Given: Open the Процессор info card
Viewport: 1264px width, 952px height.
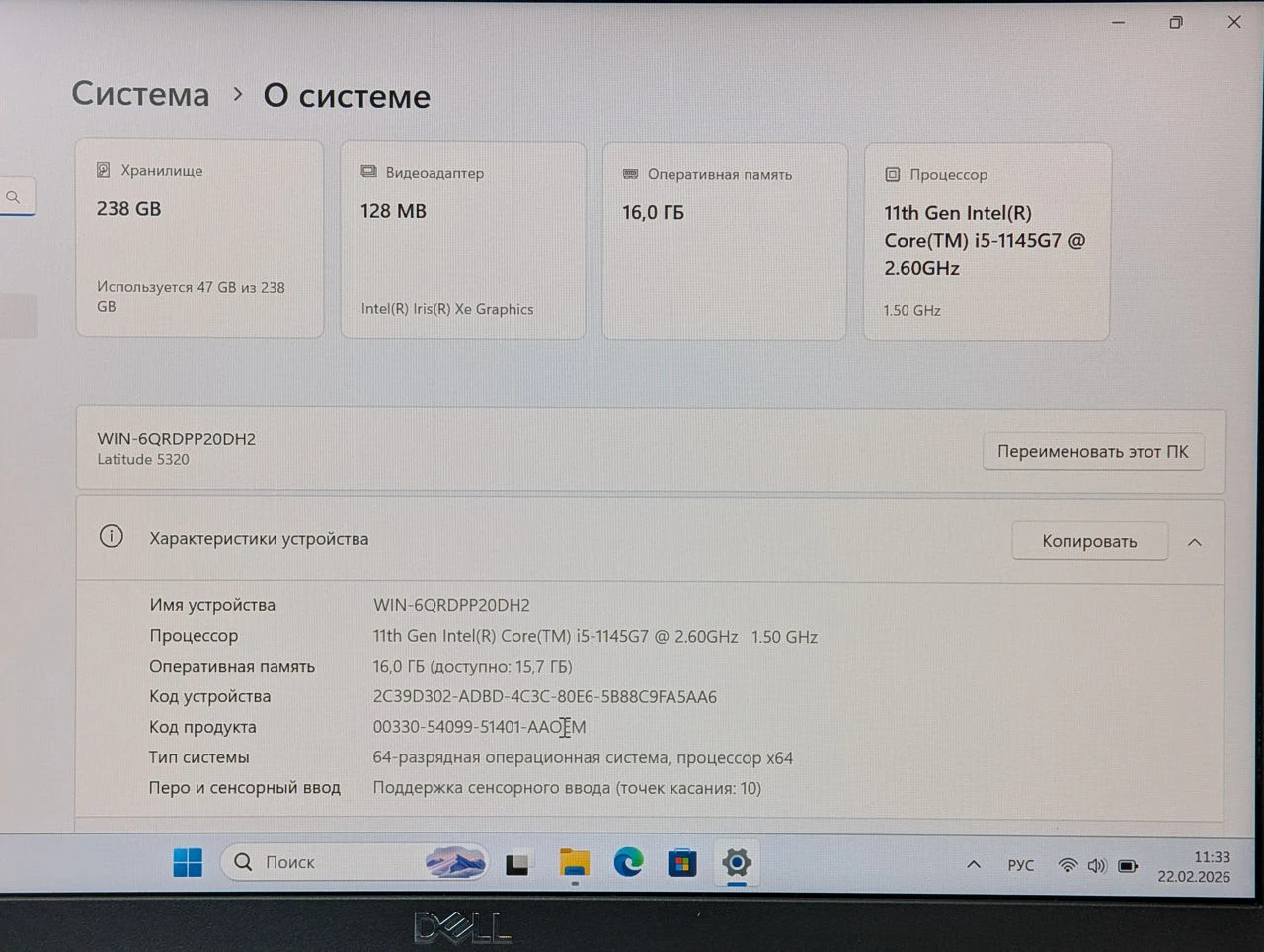Looking at the screenshot, I should (987, 243).
